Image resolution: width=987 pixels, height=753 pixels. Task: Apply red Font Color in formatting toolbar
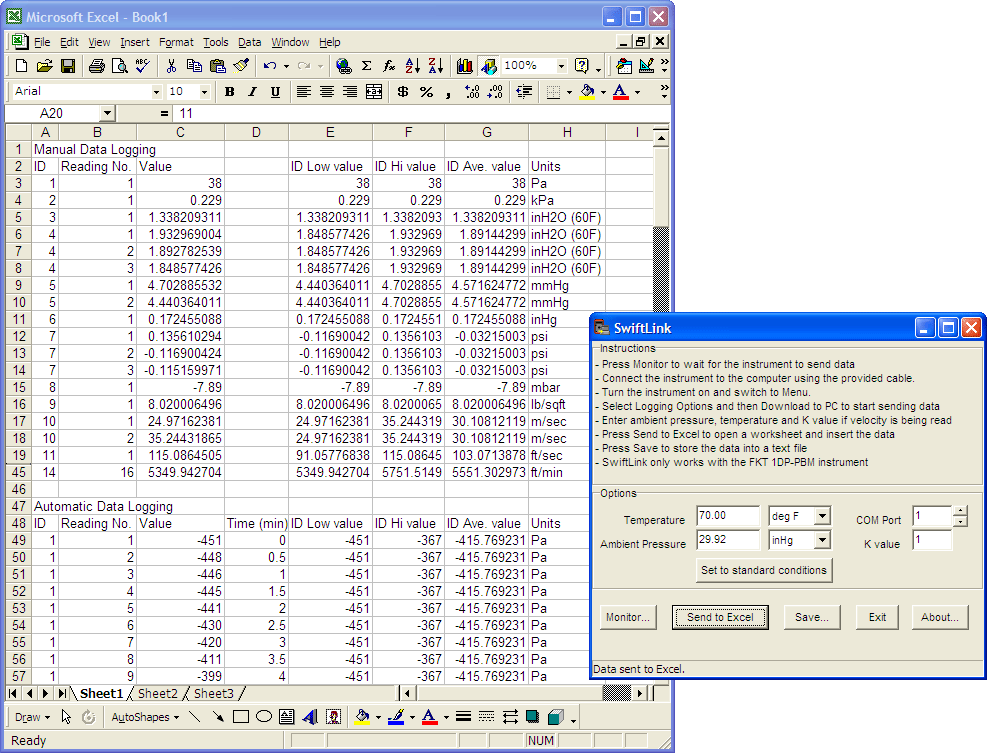(x=621, y=92)
